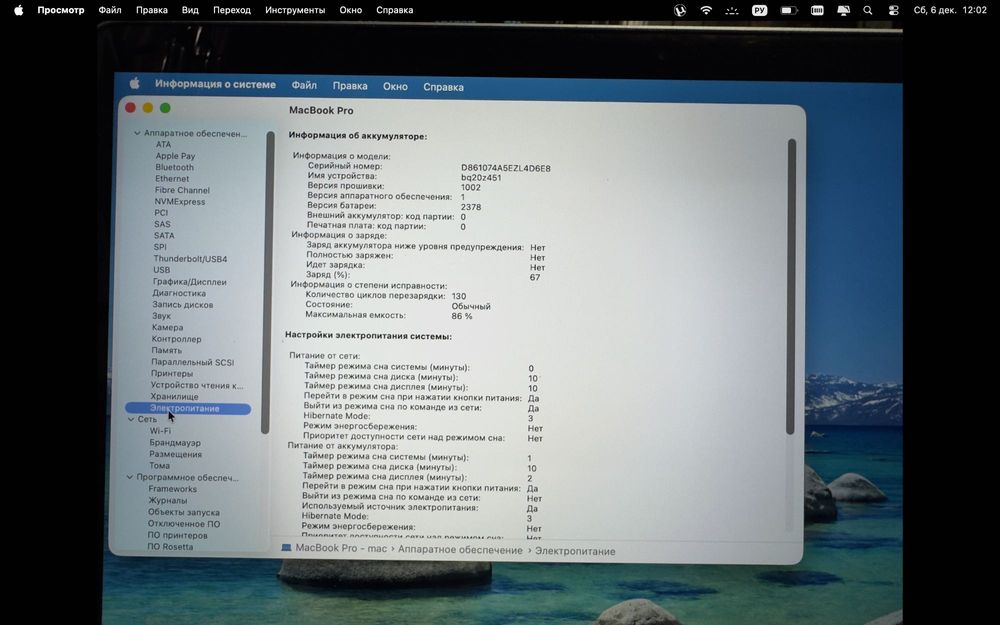The height and width of the screenshot is (625, 1000).
Task: Click the keyboard brightness menu bar icon
Action: click(x=732, y=10)
